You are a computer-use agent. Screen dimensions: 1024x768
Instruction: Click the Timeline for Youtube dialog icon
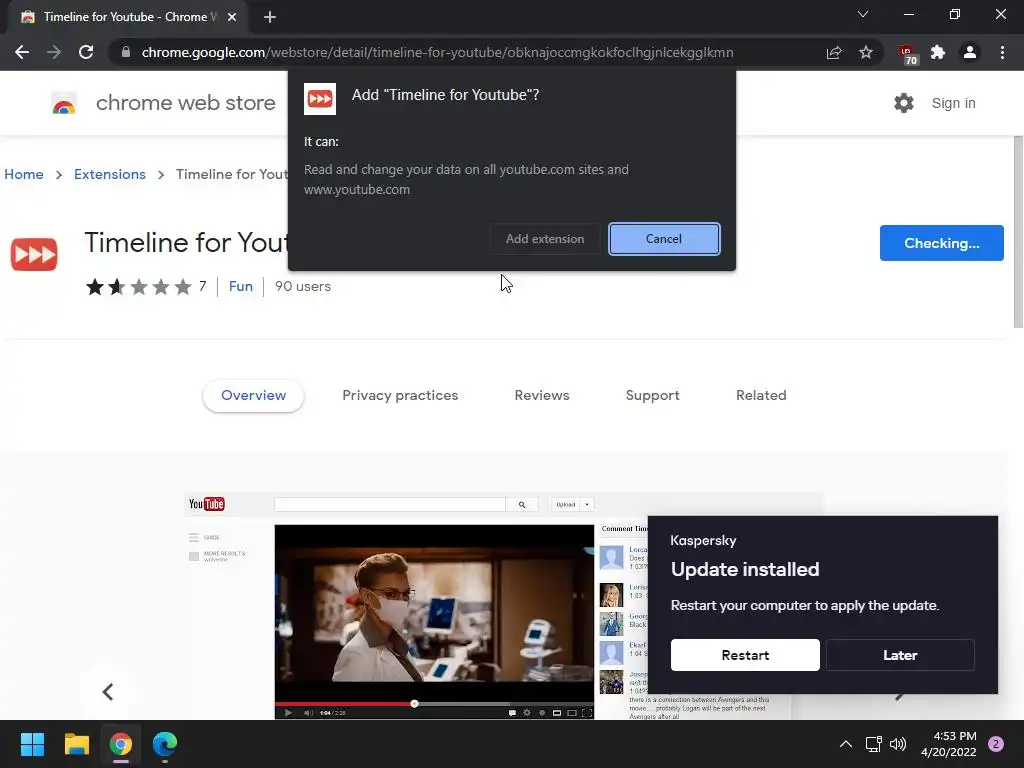320,99
